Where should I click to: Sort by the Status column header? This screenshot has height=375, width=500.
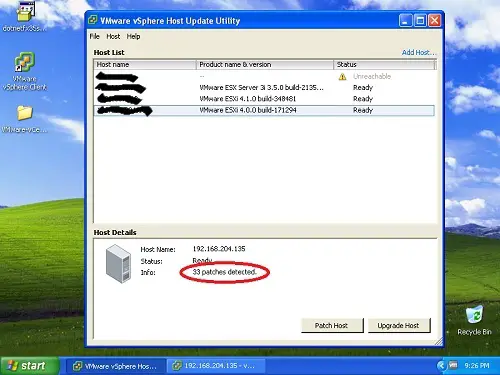[384, 65]
